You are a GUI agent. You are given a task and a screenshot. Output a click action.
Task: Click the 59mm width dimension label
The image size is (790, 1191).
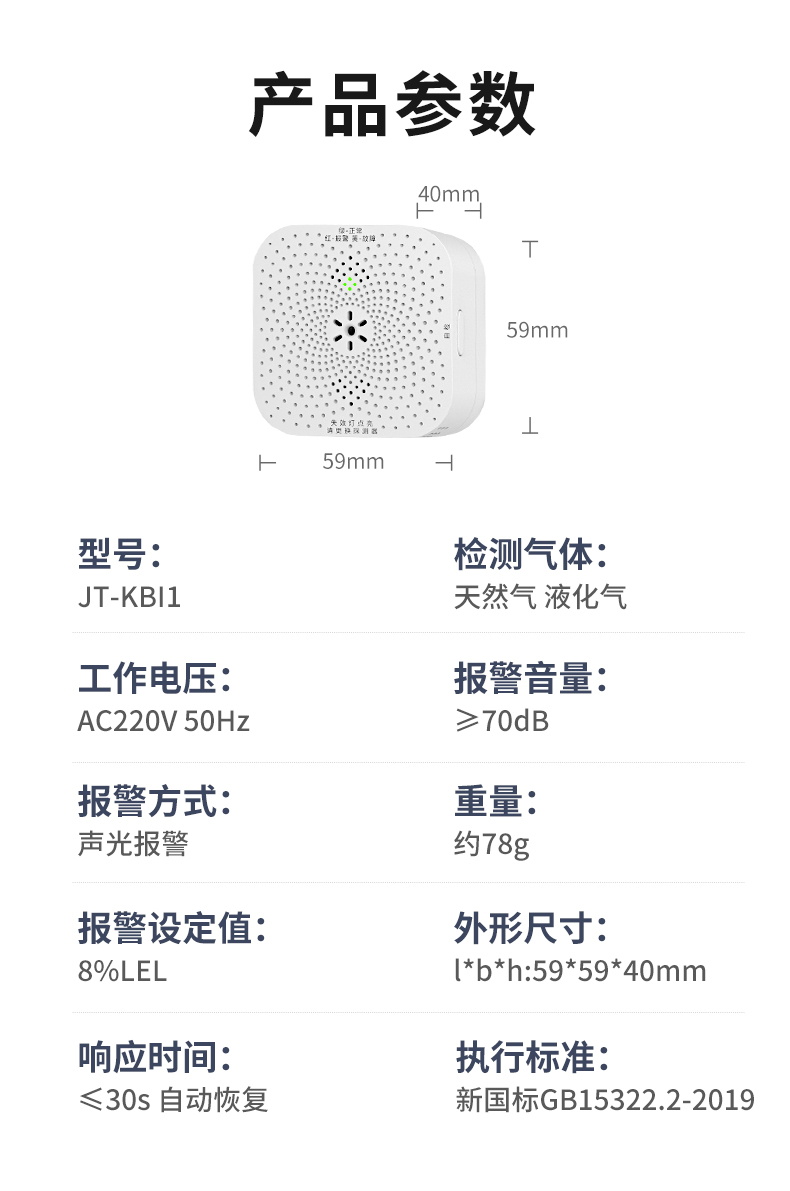pyautogui.click(x=353, y=461)
